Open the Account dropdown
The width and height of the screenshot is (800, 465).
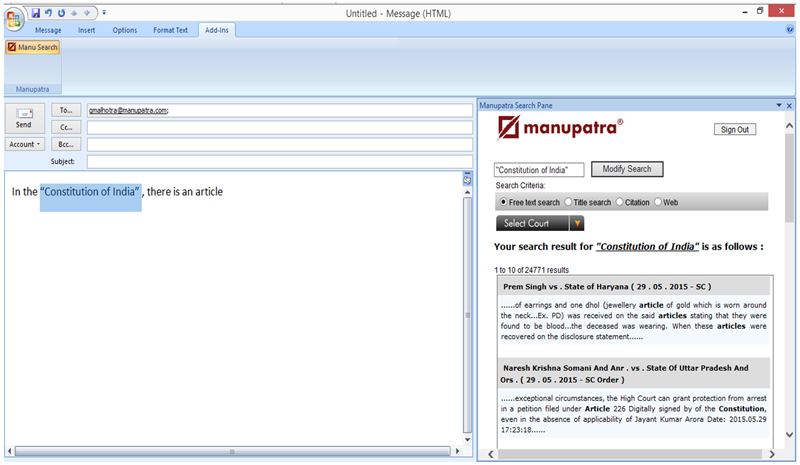pyautogui.click(x=25, y=144)
